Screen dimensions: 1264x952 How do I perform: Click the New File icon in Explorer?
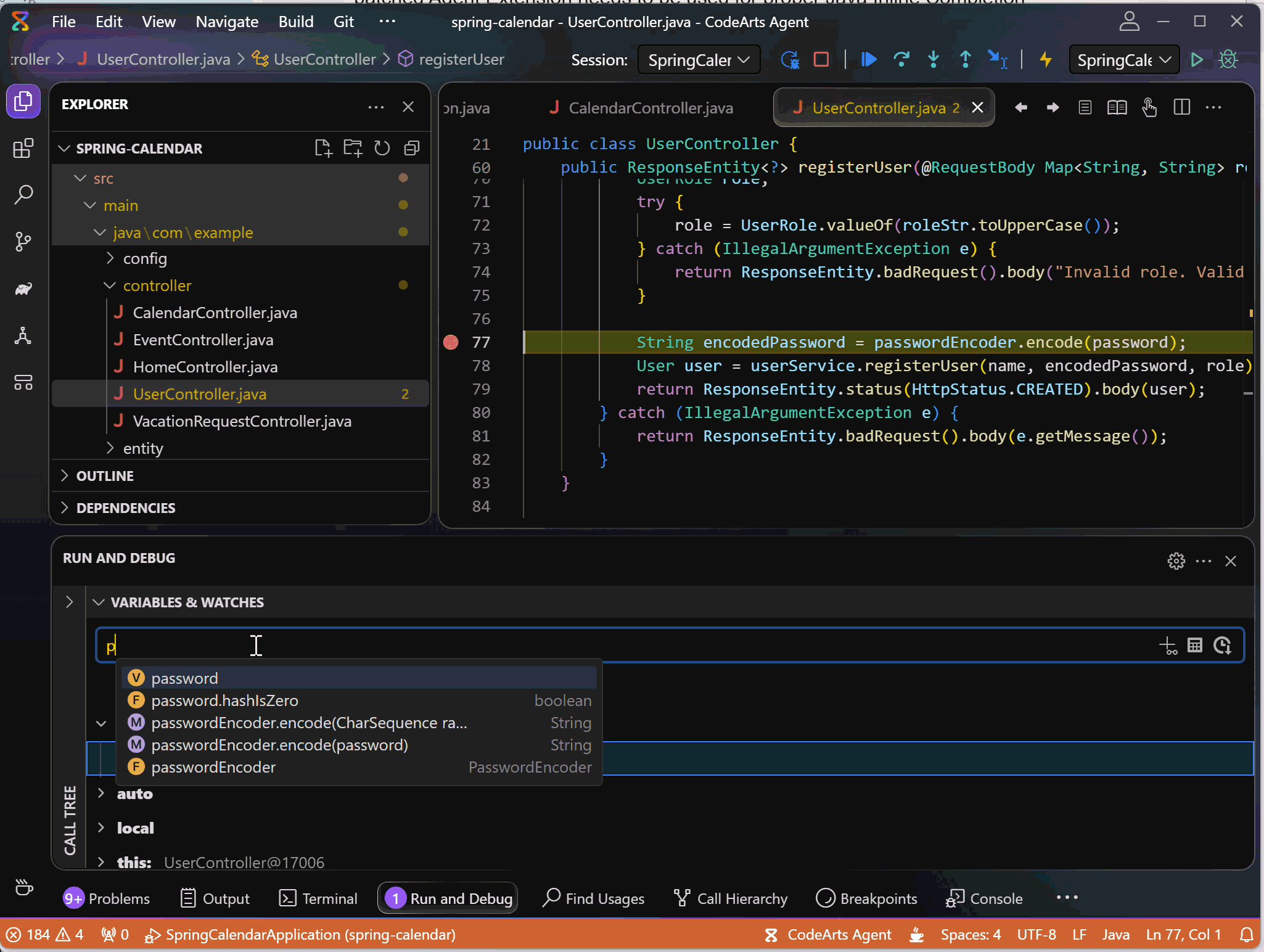pyautogui.click(x=322, y=148)
